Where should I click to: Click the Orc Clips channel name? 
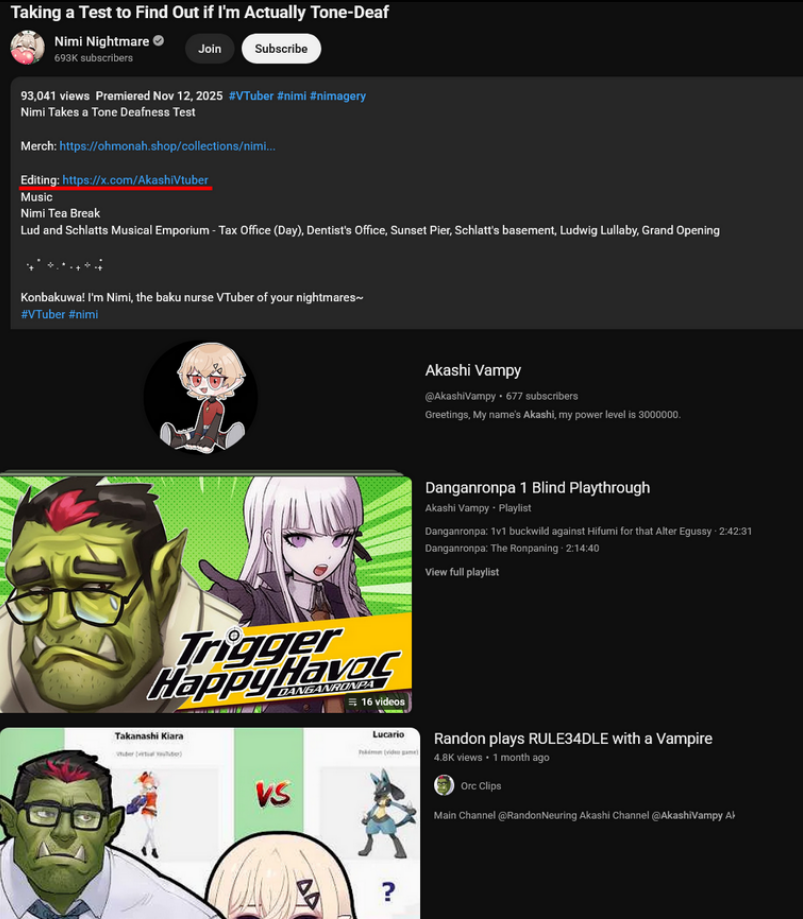(x=481, y=786)
